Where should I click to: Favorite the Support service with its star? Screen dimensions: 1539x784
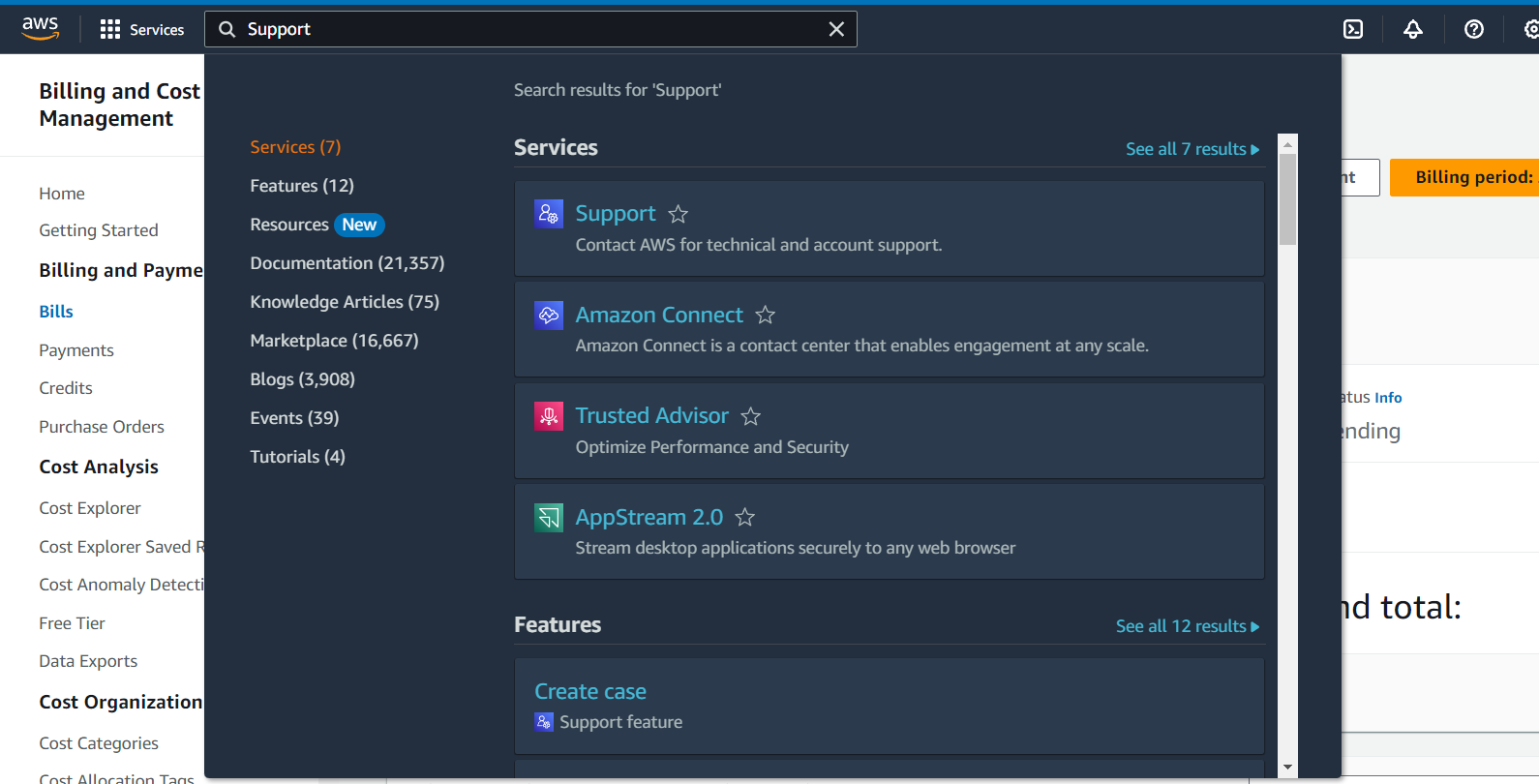click(x=679, y=214)
